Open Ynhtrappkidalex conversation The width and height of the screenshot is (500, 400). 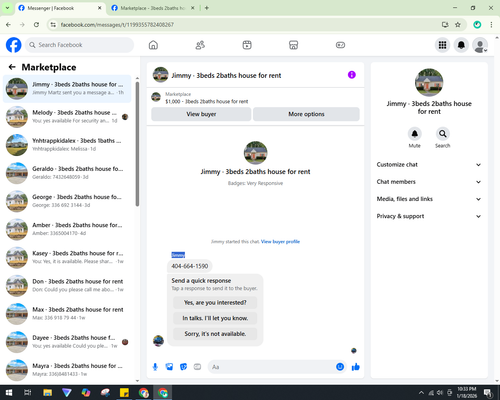click(67, 145)
